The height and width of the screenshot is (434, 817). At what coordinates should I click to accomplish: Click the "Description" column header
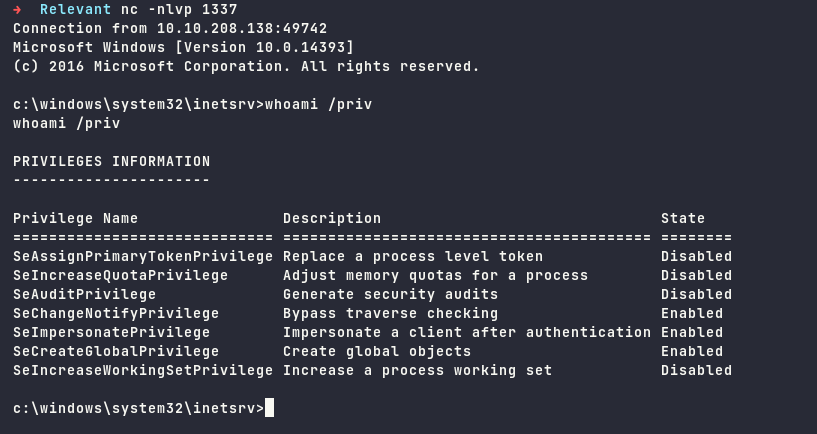(331, 218)
